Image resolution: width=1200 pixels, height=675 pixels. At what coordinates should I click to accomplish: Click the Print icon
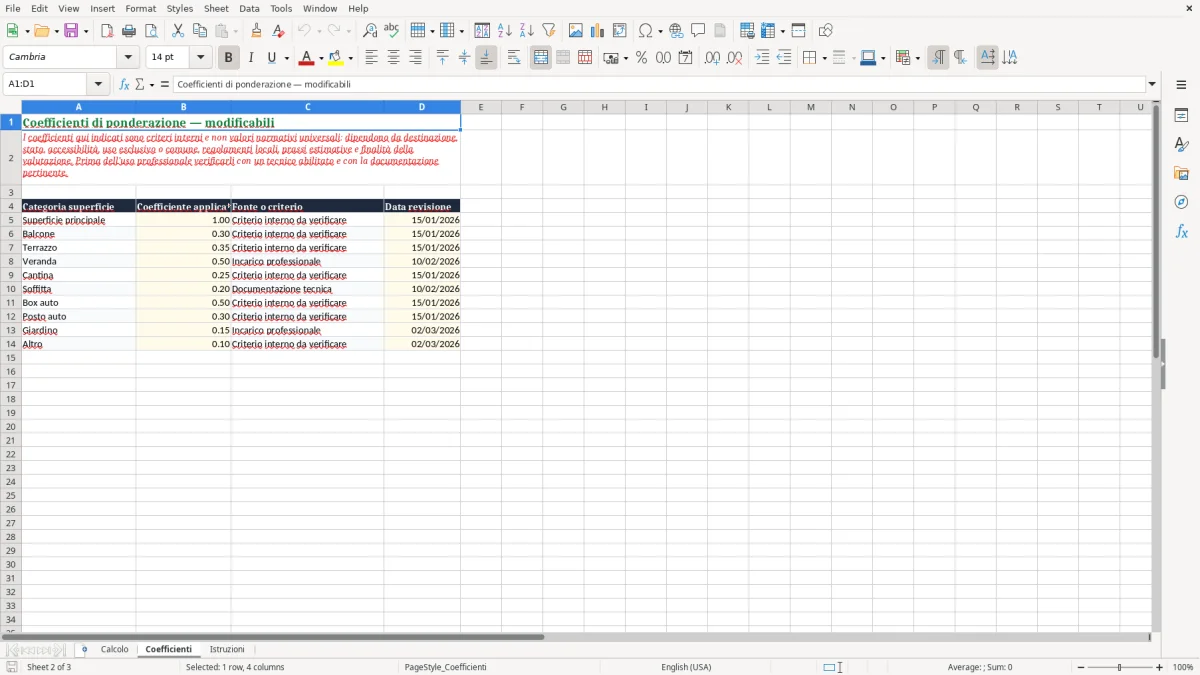(x=129, y=31)
